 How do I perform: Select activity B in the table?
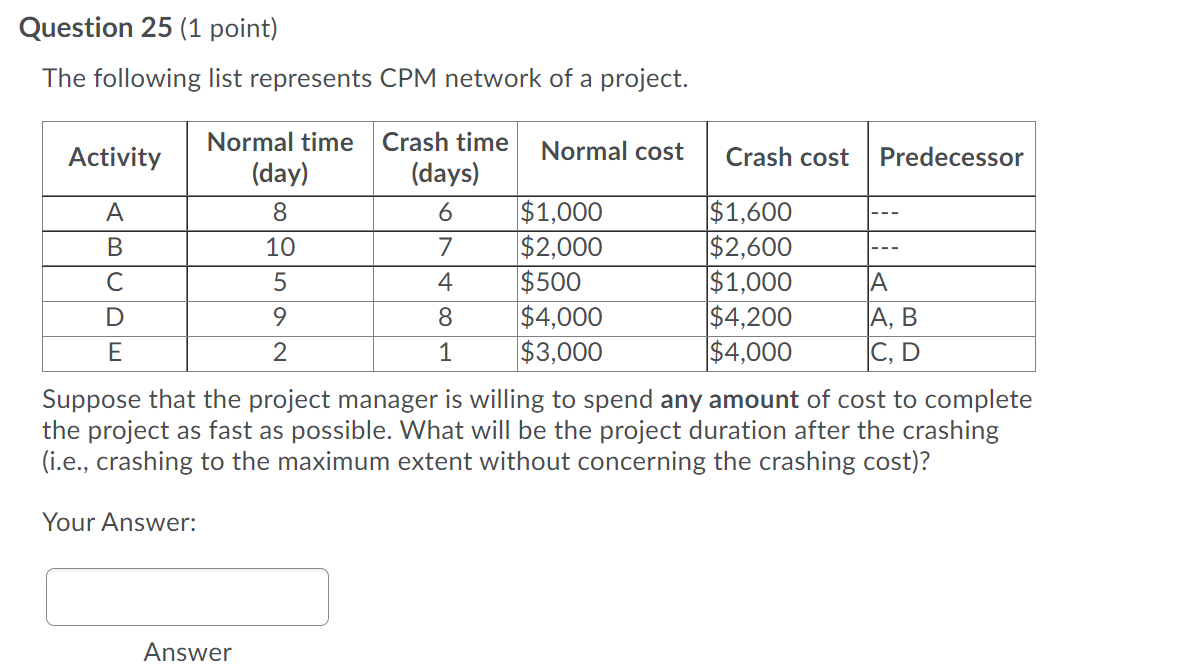click(x=113, y=247)
